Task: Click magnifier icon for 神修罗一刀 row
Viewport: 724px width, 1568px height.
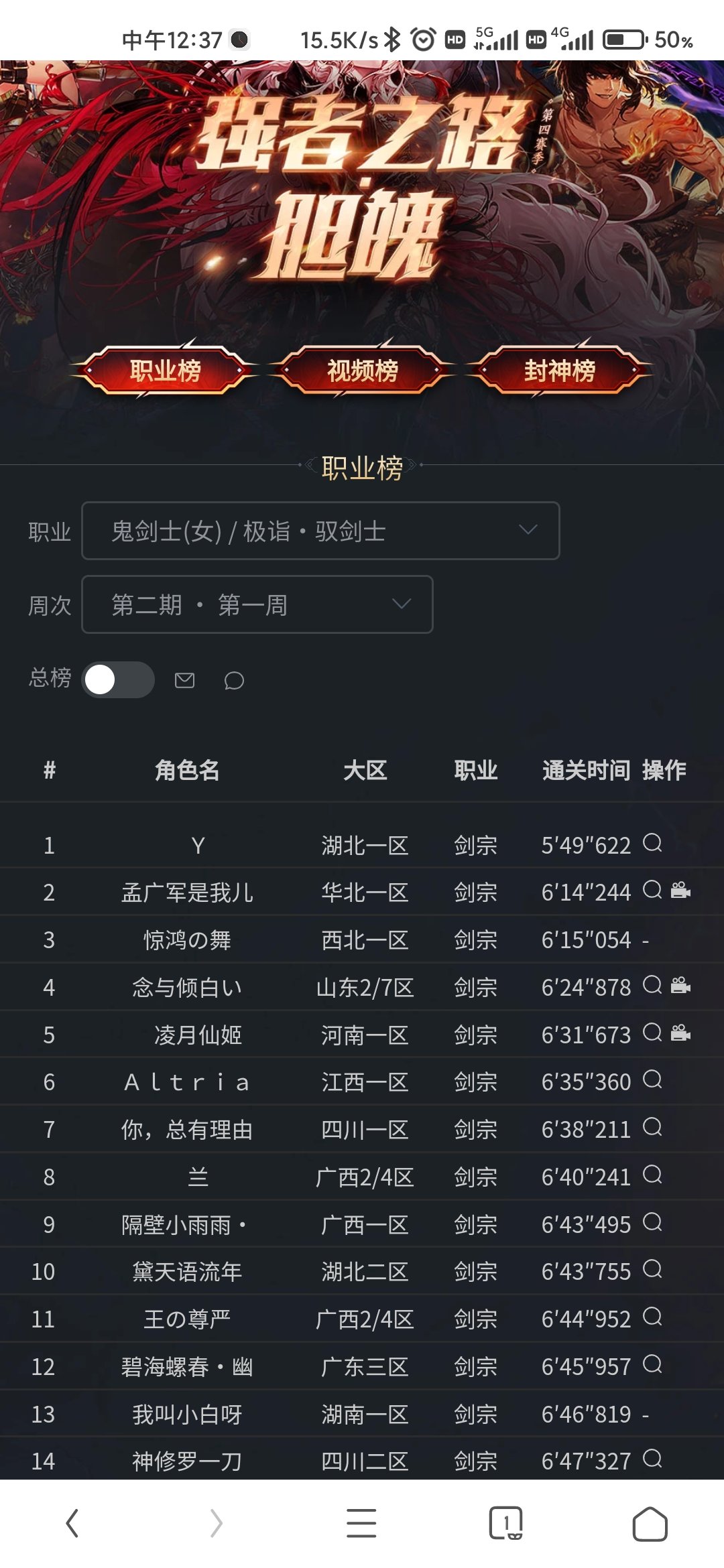Action: click(652, 1459)
